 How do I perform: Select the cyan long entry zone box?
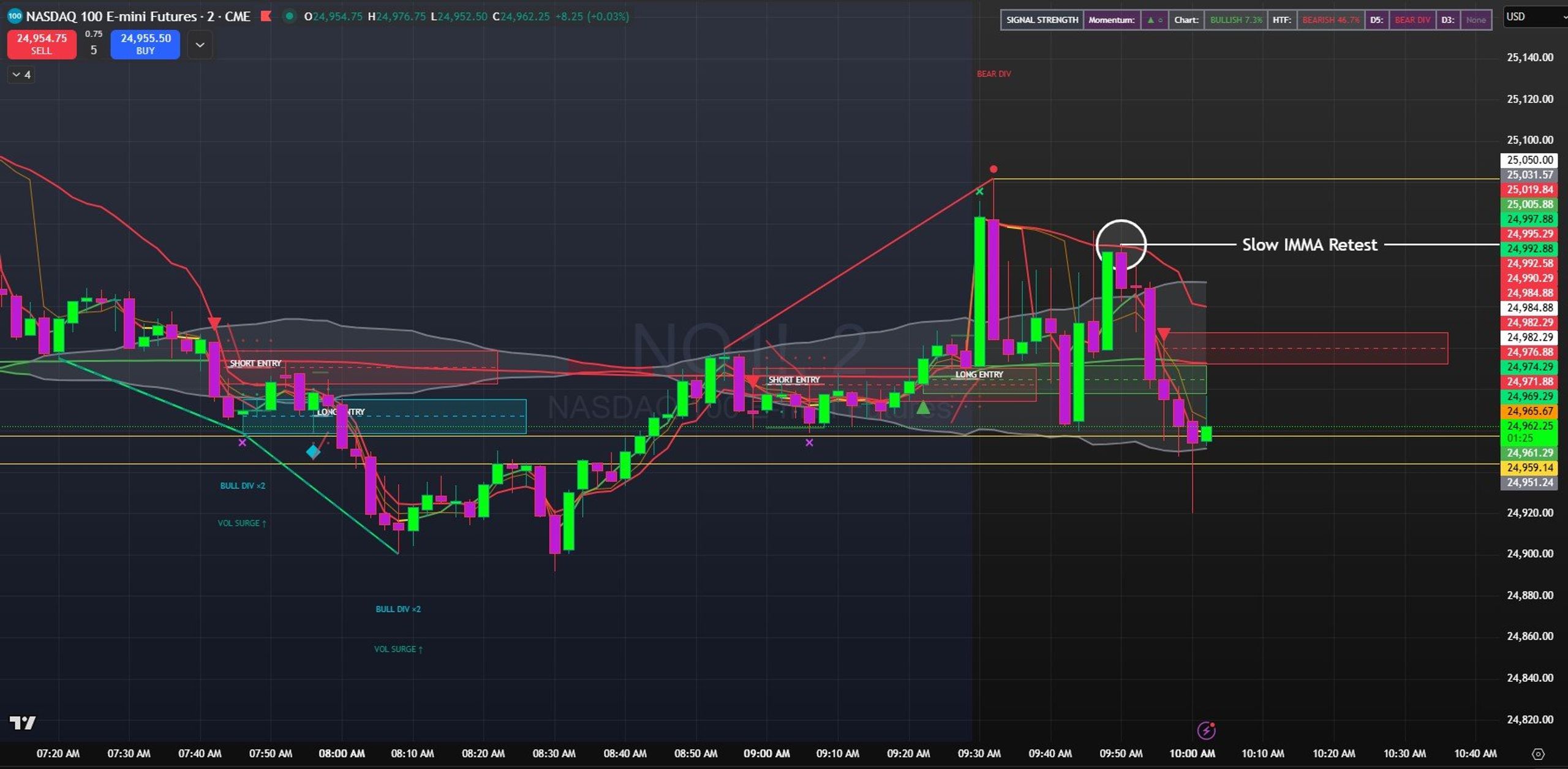tap(385, 417)
